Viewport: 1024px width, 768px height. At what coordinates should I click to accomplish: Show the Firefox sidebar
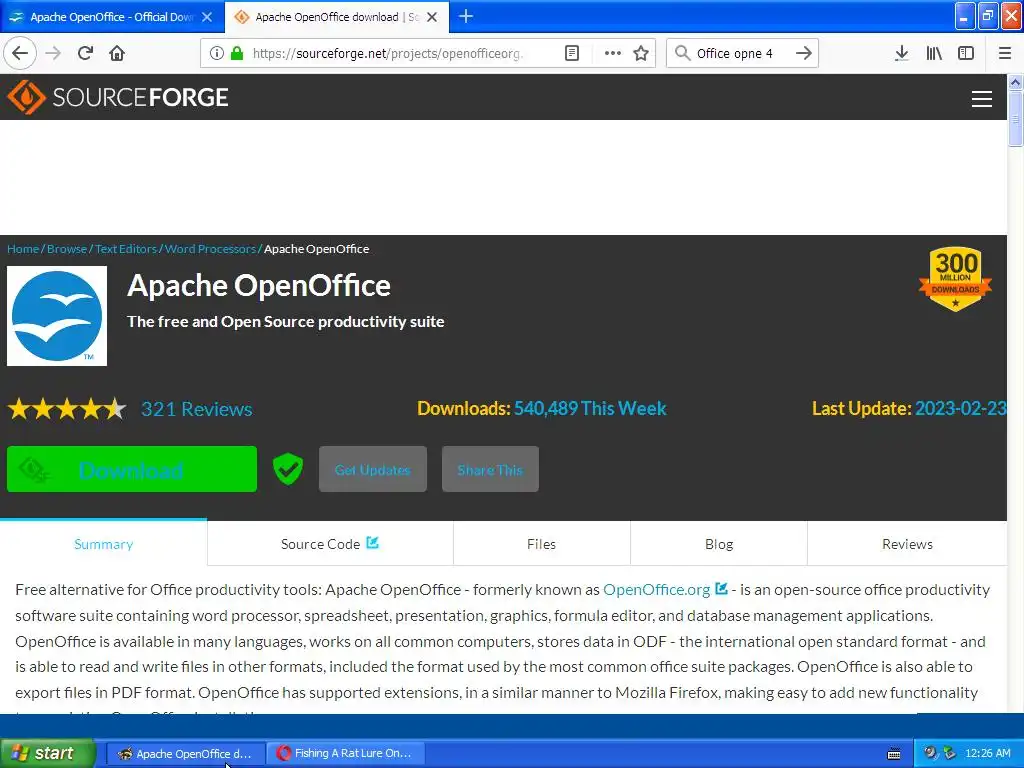click(966, 53)
